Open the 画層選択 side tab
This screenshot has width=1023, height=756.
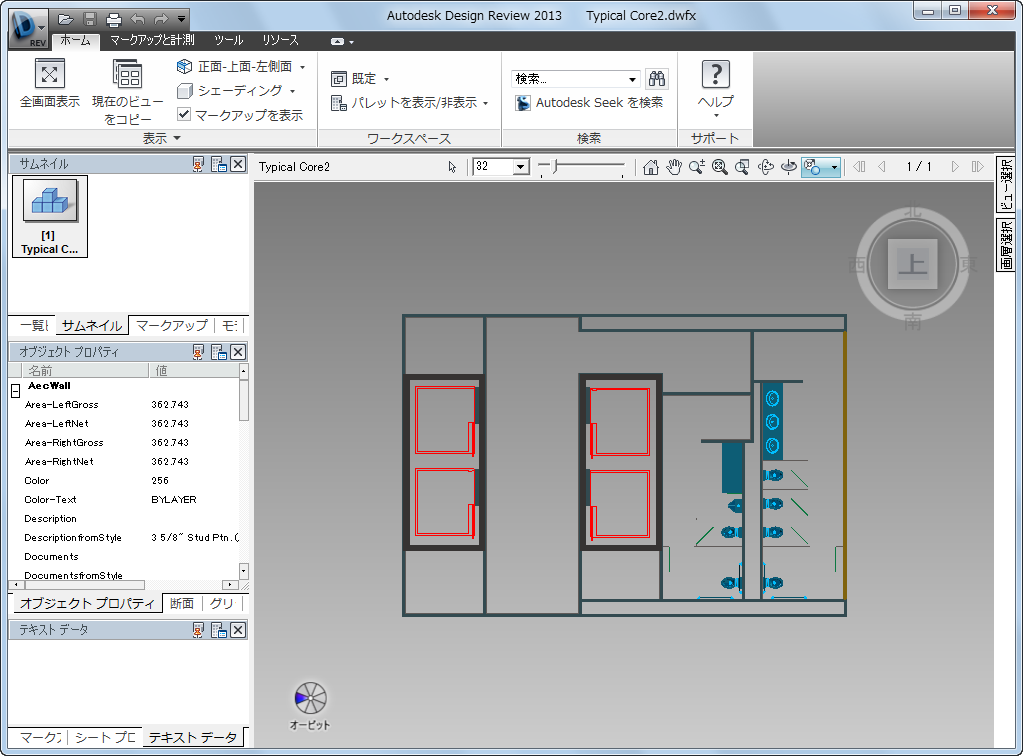1006,245
